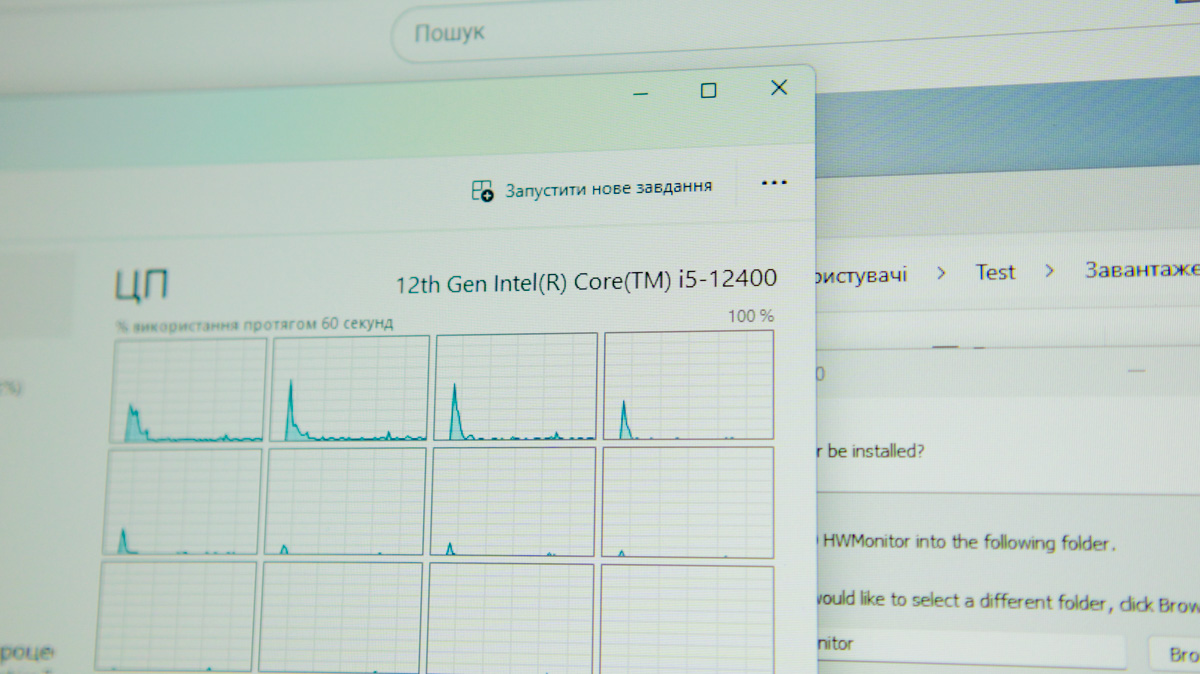Select the ЦП heading

[x=142, y=285]
